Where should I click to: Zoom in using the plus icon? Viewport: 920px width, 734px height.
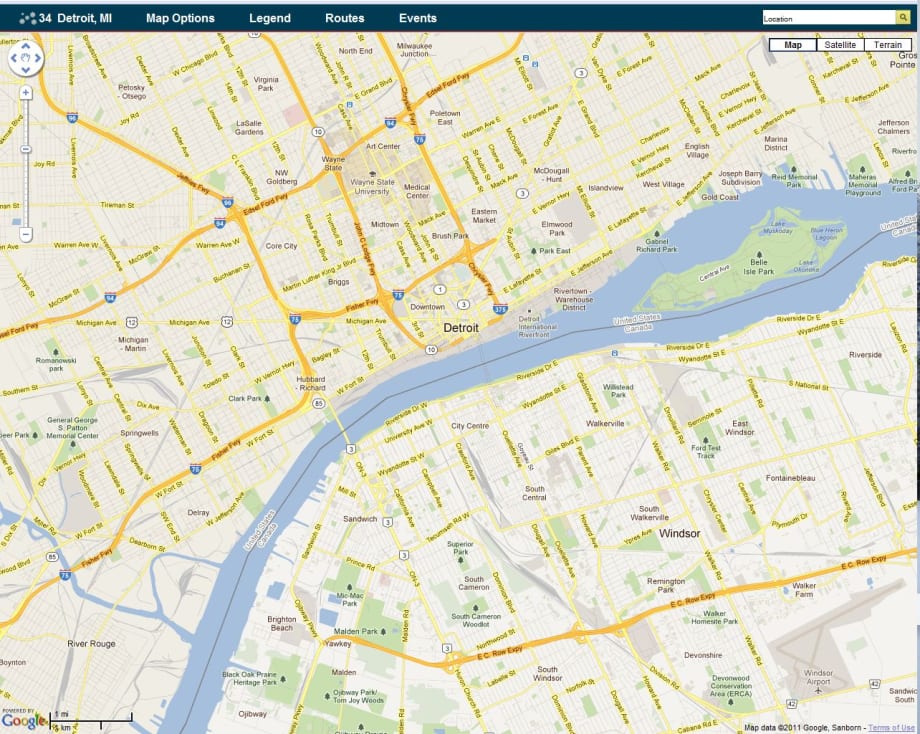pyautogui.click(x=25, y=93)
